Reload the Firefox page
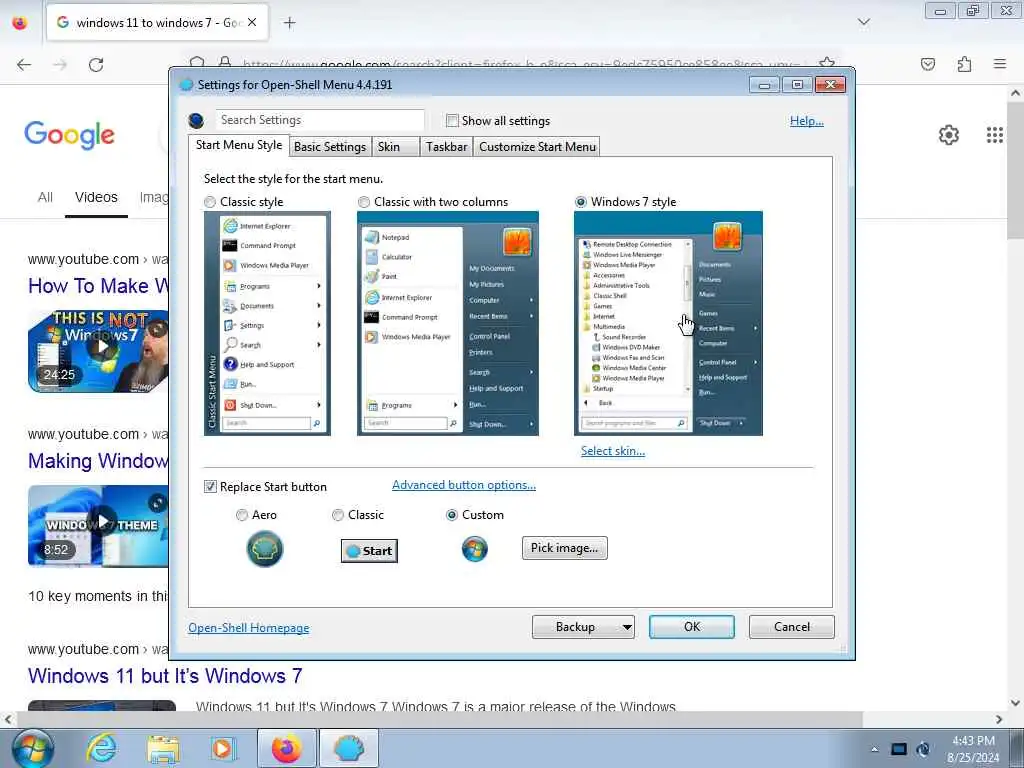1024x768 pixels. 96,65
